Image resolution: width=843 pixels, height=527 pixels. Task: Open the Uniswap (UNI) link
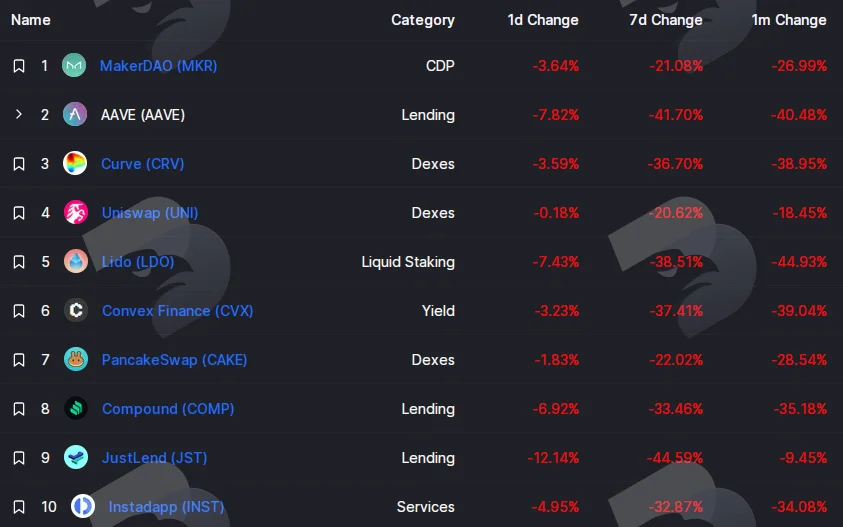150,213
